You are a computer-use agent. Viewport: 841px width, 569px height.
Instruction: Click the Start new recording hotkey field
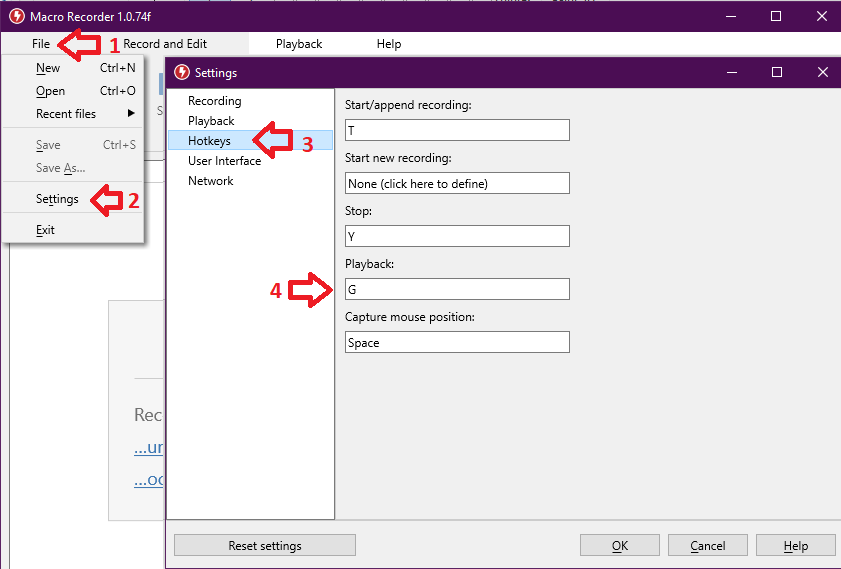tap(456, 183)
